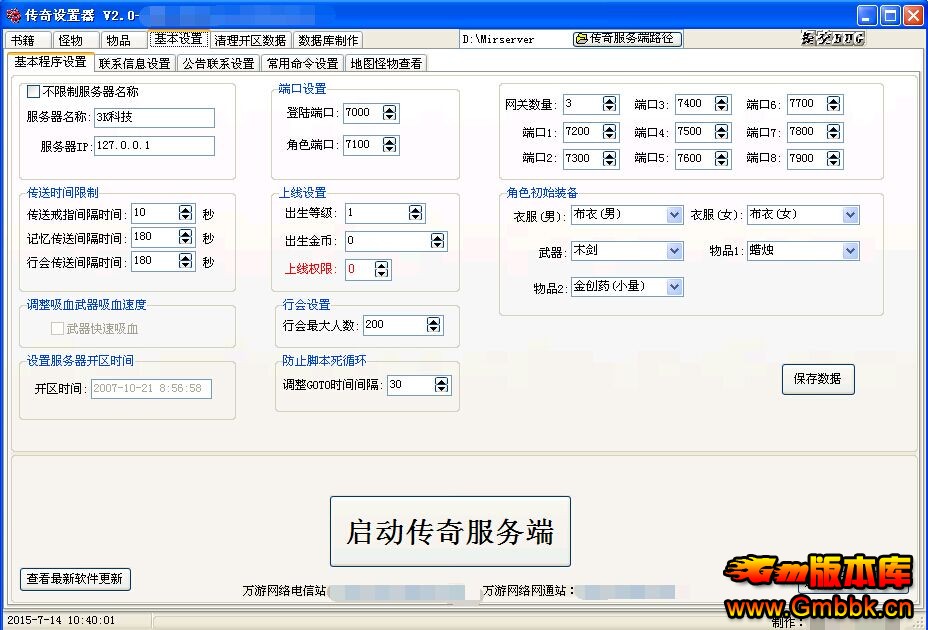928x630 pixels.
Task: Expand the 物品2 dropdown showing 金创药(小量)
Action: click(x=674, y=287)
